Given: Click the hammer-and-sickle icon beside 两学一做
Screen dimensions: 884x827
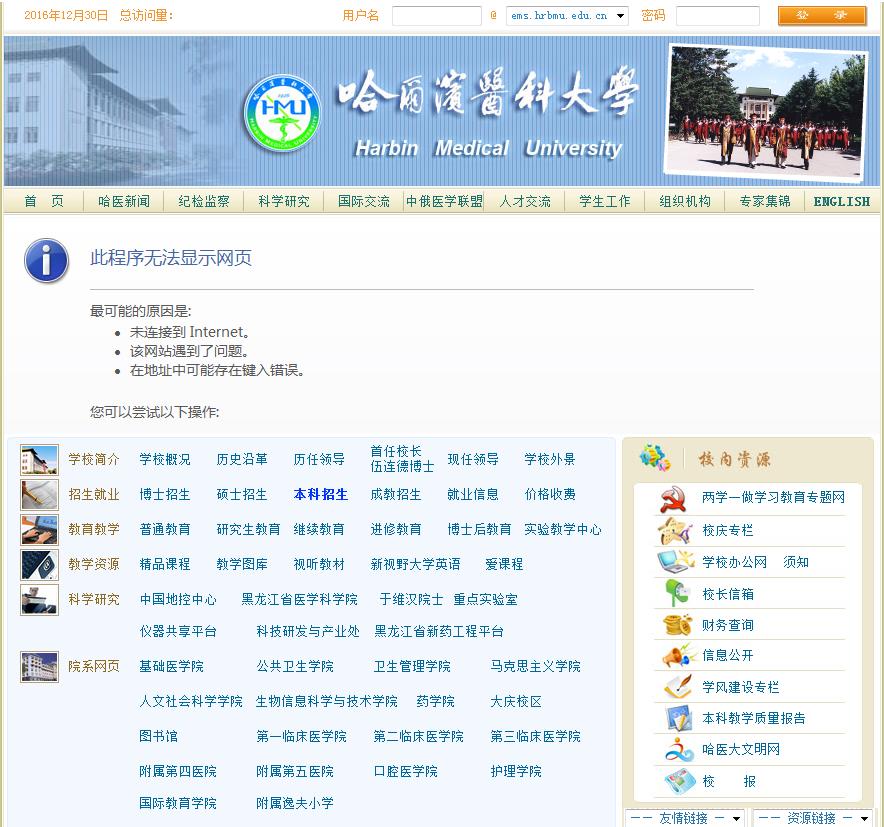Looking at the screenshot, I should click(673, 499).
